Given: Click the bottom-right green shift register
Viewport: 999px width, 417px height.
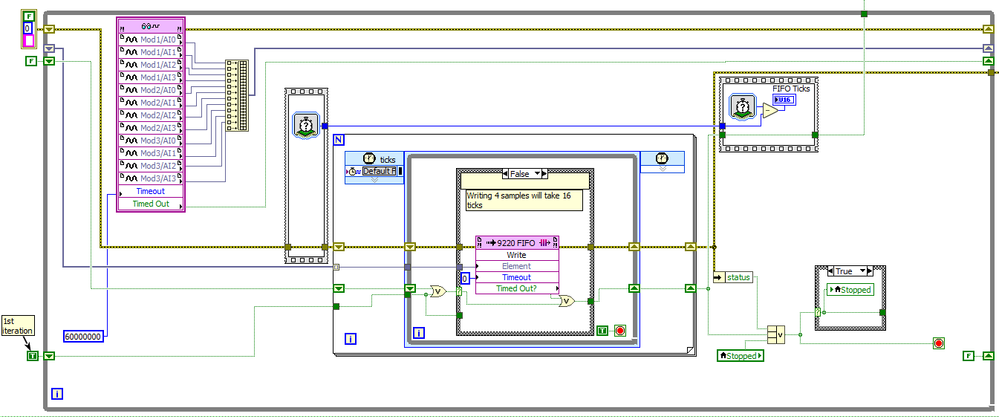Looking at the screenshot, I should 988,356.
